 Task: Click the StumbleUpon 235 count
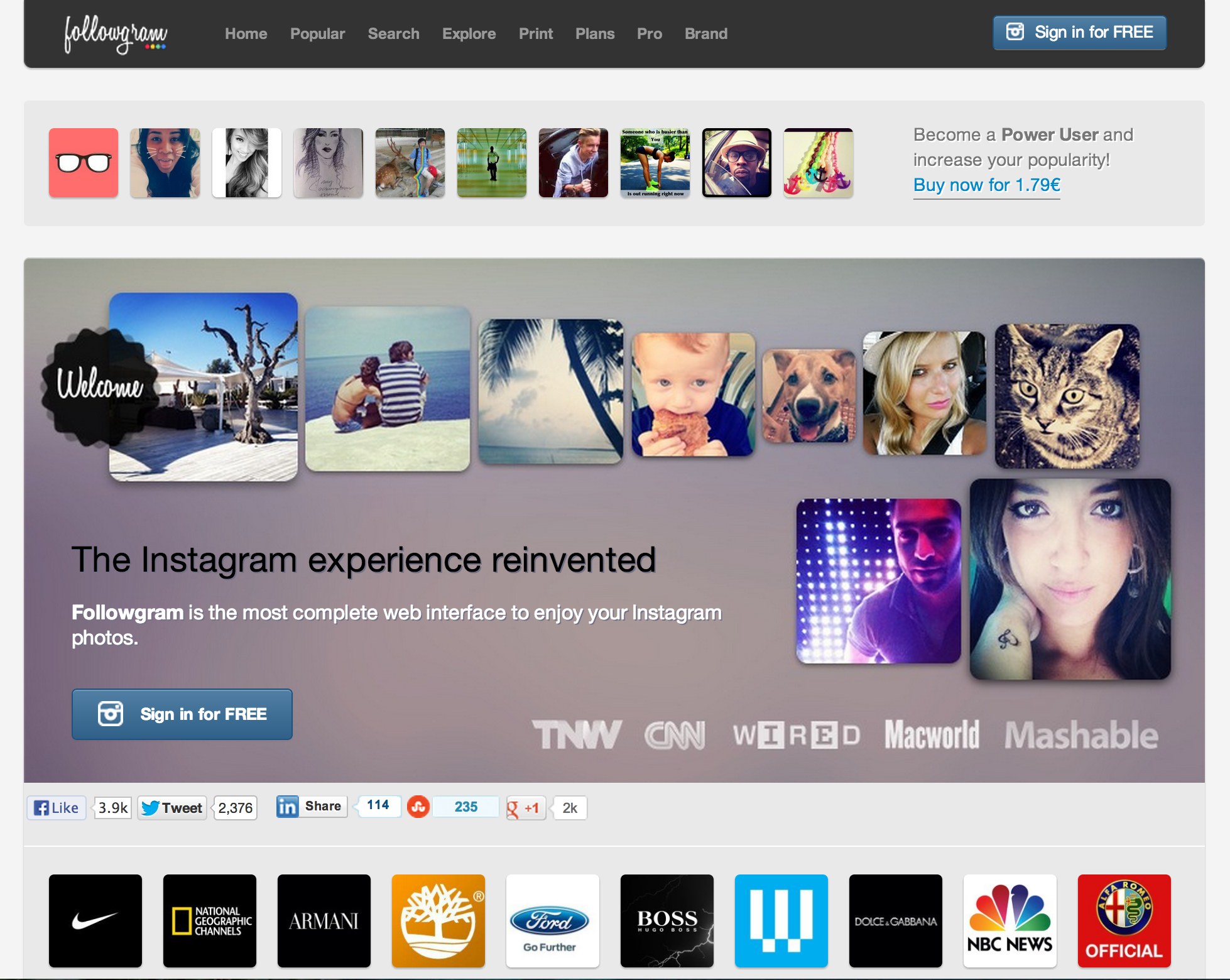coord(466,807)
